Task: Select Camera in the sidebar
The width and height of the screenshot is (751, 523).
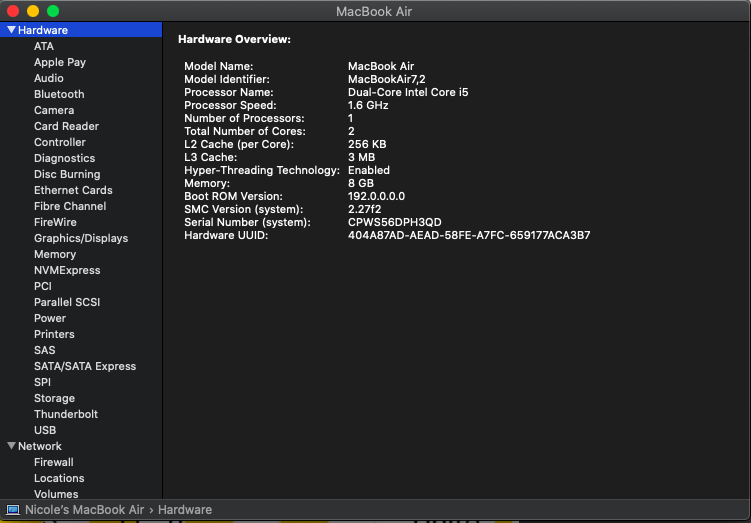Action: tap(54, 110)
